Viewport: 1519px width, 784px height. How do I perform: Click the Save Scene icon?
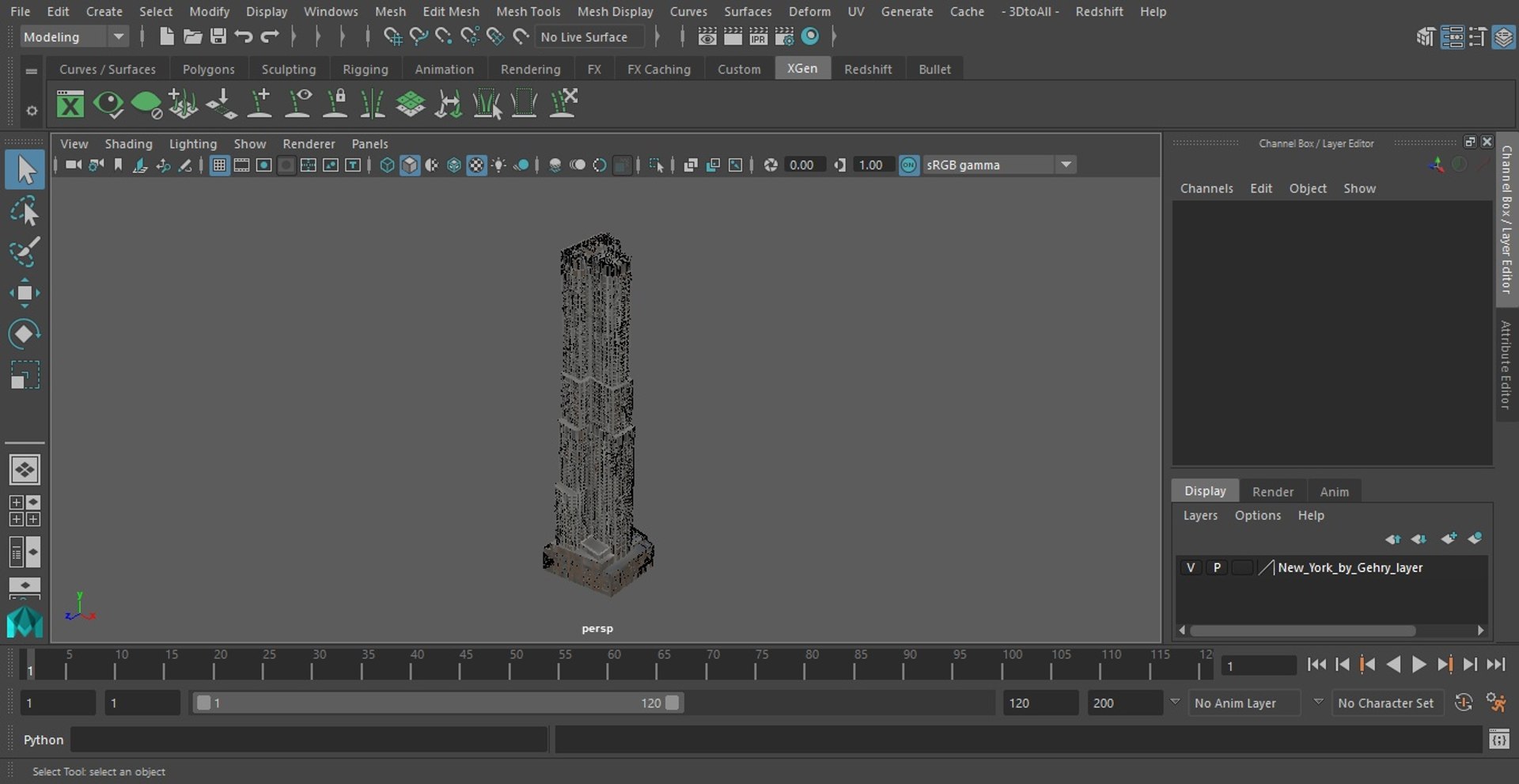[x=218, y=36]
